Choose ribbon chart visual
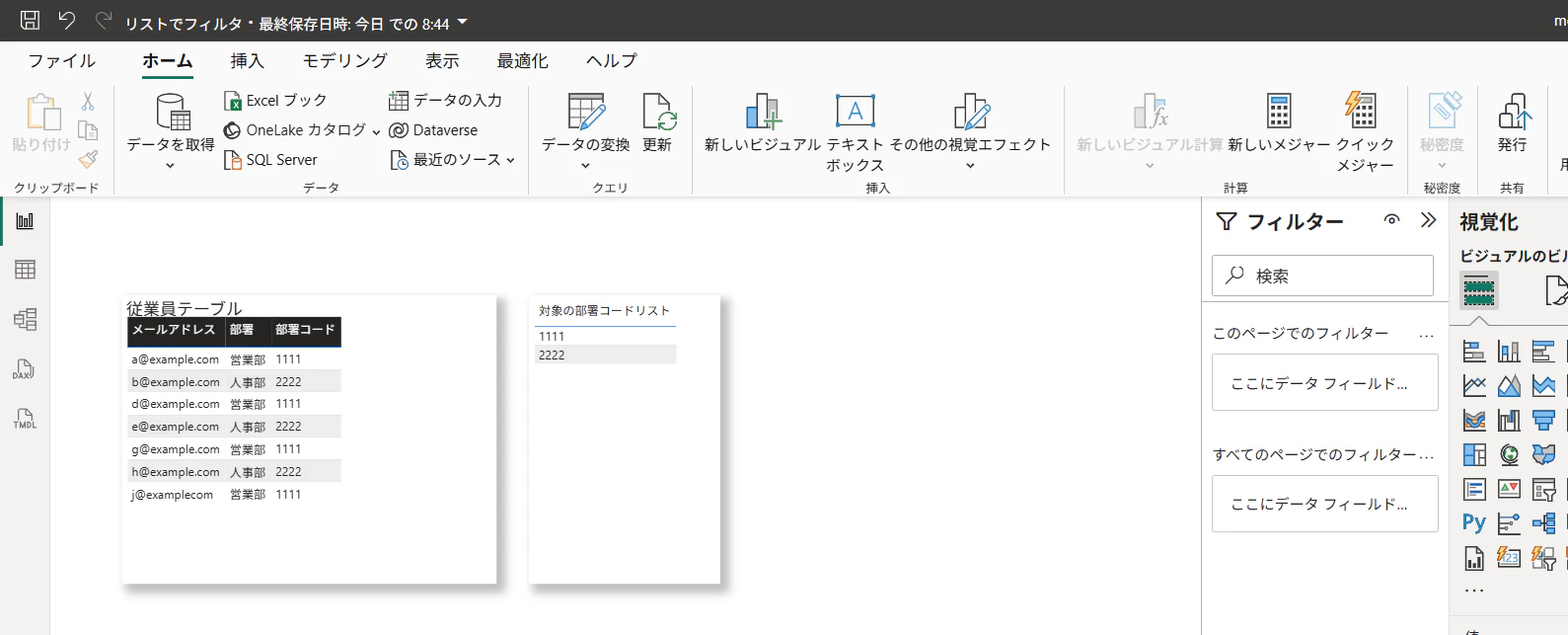Viewport: 1568px width, 635px height. point(1474,420)
